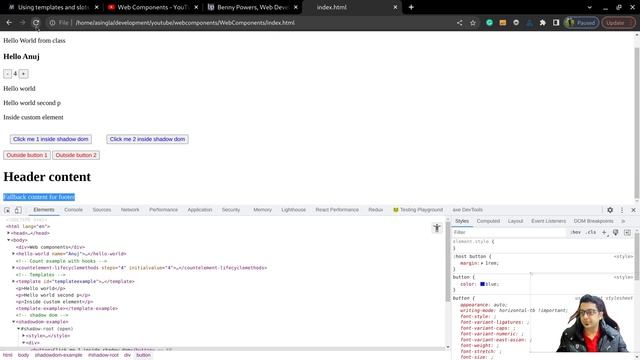Expand the template templateexample node
640x360 pixels.
pos(13,281)
